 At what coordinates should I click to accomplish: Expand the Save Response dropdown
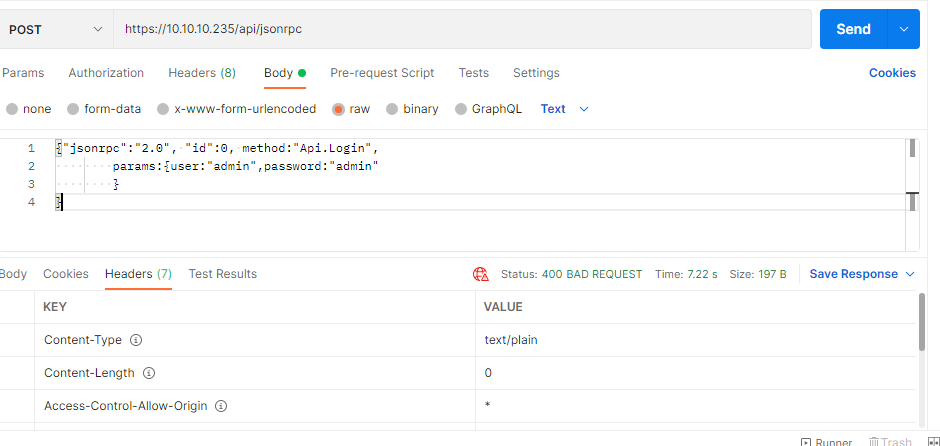(x=862, y=274)
